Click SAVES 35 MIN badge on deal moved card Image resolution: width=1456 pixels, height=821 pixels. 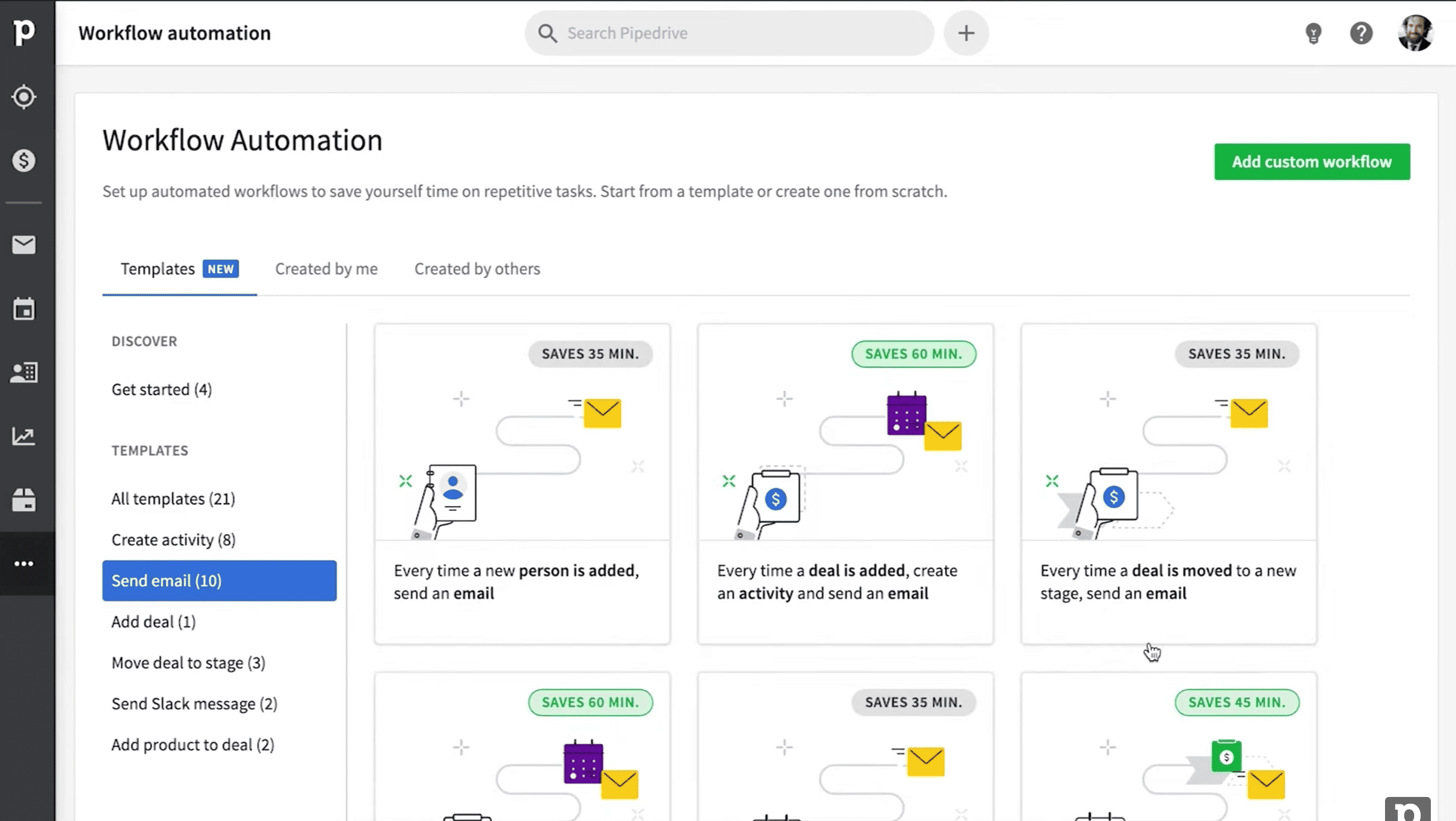(x=1237, y=354)
